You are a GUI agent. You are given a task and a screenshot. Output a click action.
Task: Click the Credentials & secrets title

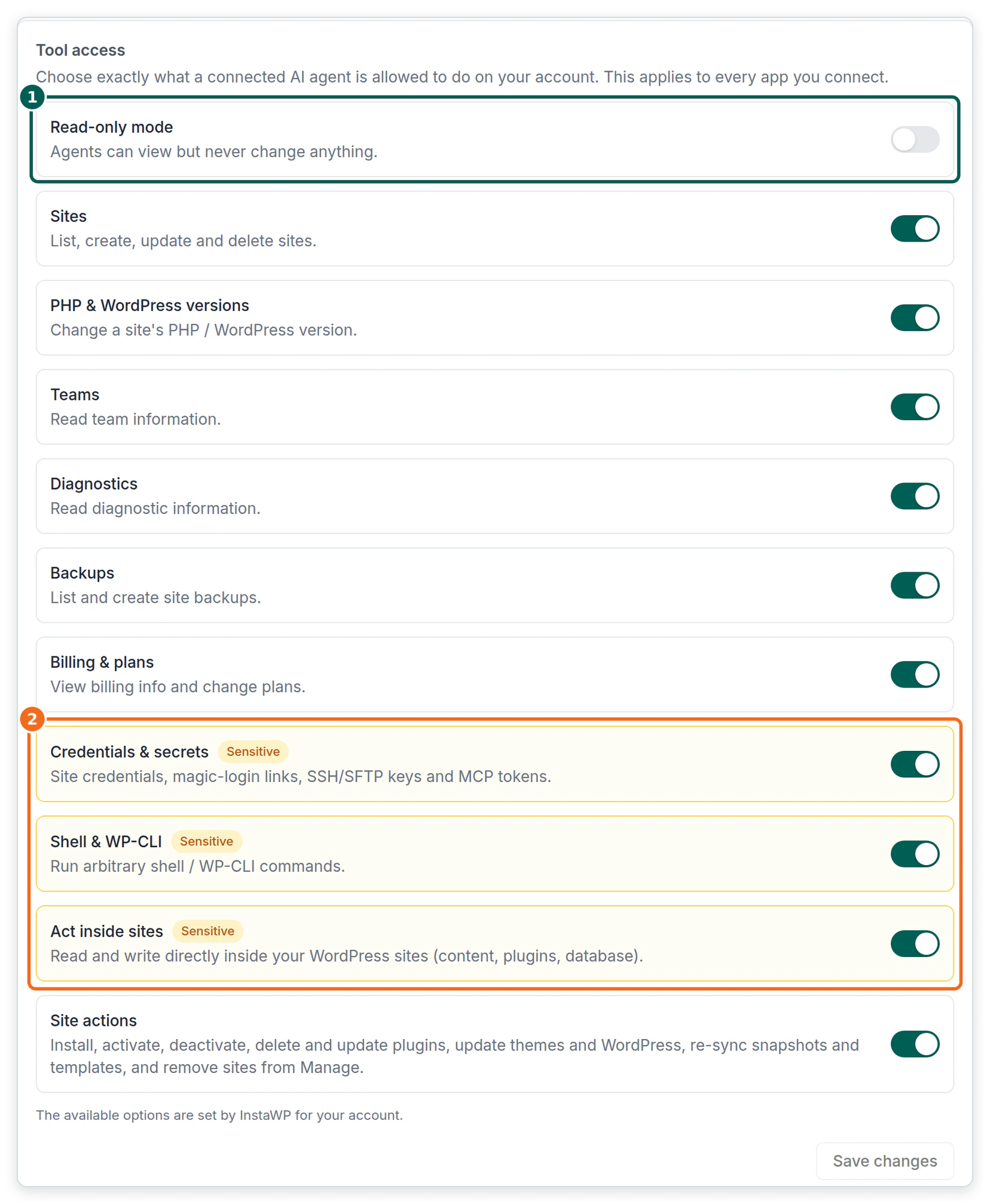pos(129,752)
